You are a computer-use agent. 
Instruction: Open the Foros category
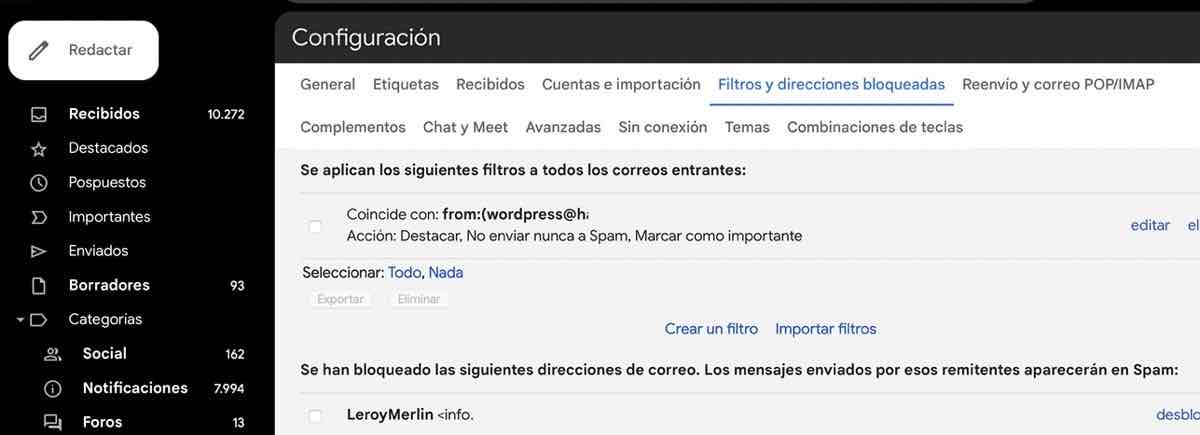pyautogui.click(x=102, y=422)
